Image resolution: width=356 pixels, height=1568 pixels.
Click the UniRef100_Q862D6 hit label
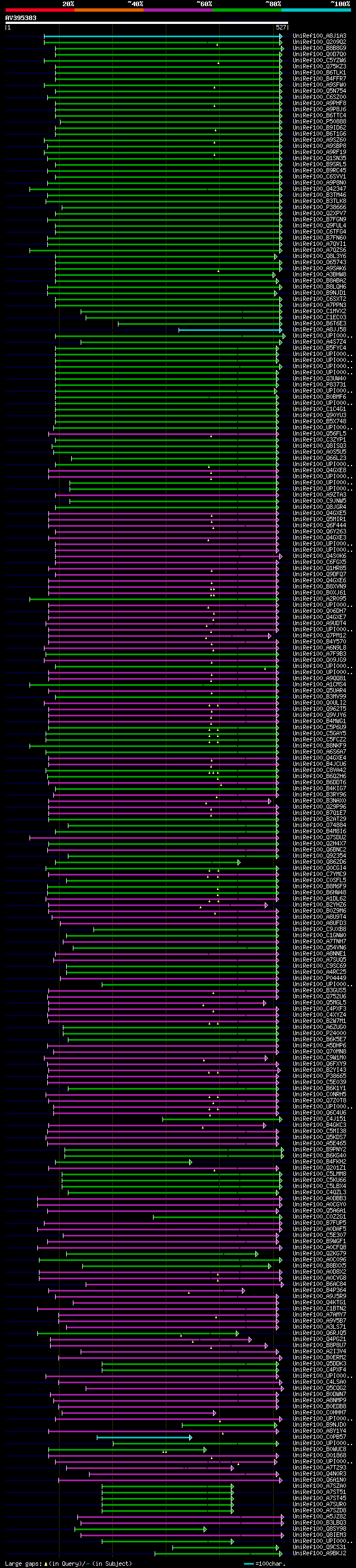pos(319,862)
